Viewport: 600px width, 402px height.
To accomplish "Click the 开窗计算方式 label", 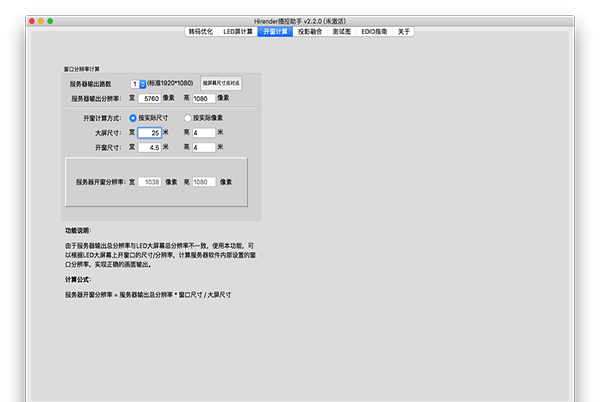I will click(x=102, y=119).
